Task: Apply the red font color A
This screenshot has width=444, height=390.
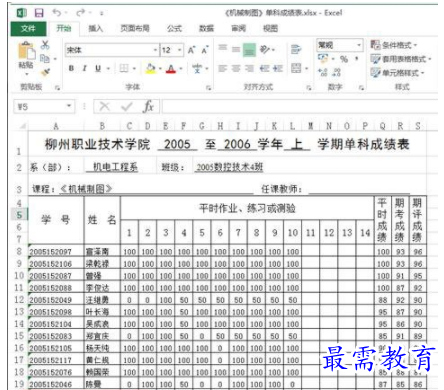Action: pyautogui.click(x=171, y=68)
